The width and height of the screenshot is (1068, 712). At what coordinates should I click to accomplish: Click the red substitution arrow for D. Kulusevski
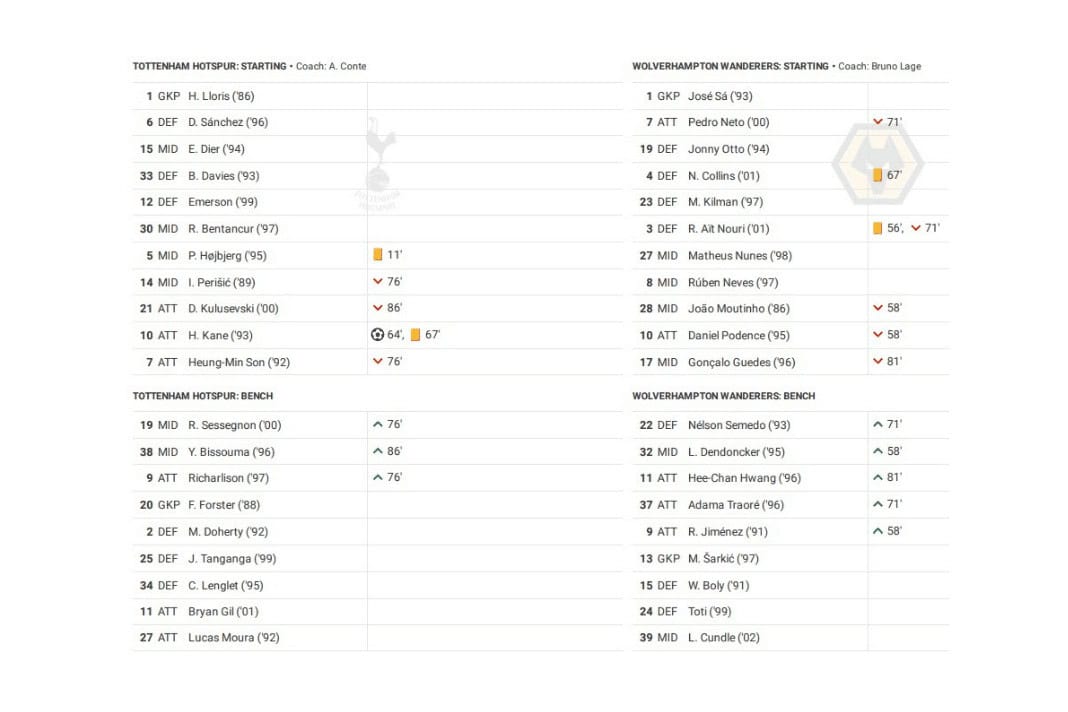pyautogui.click(x=378, y=308)
